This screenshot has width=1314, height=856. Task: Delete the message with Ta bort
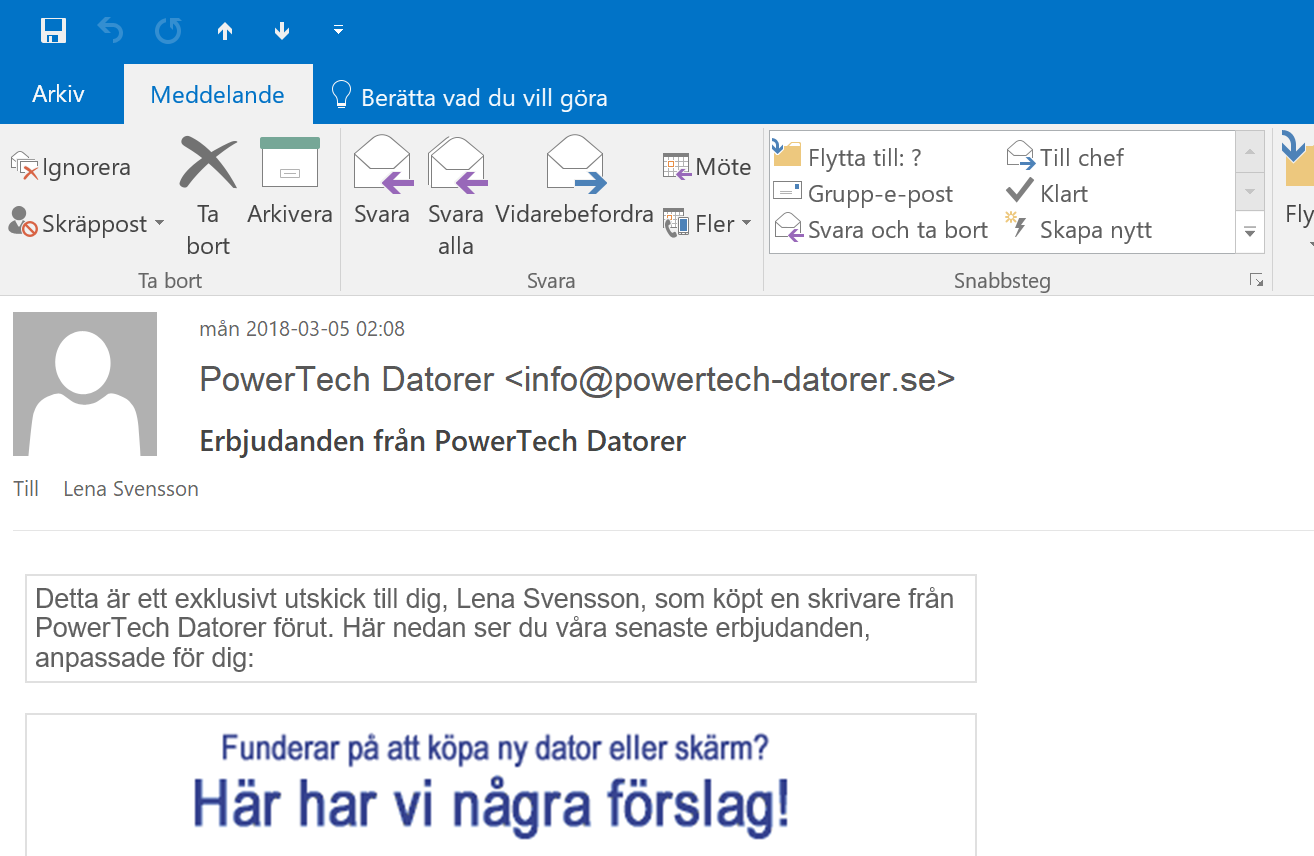(x=208, y=197)
